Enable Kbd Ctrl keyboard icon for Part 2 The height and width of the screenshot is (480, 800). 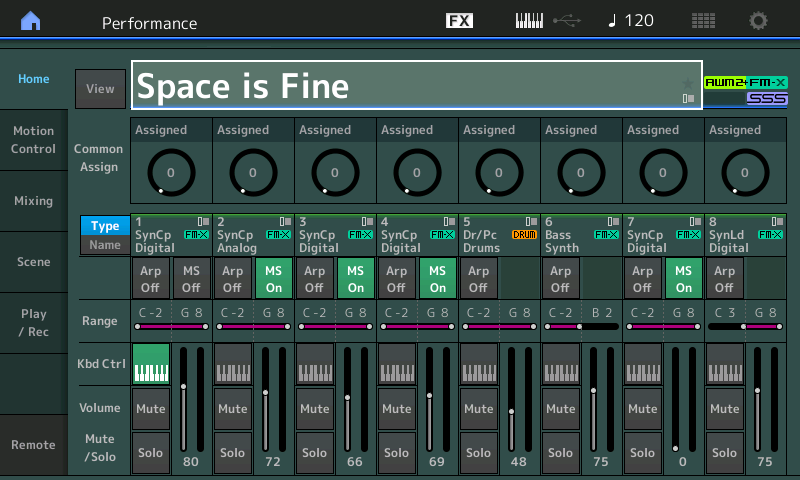click(x=232, y=364)
